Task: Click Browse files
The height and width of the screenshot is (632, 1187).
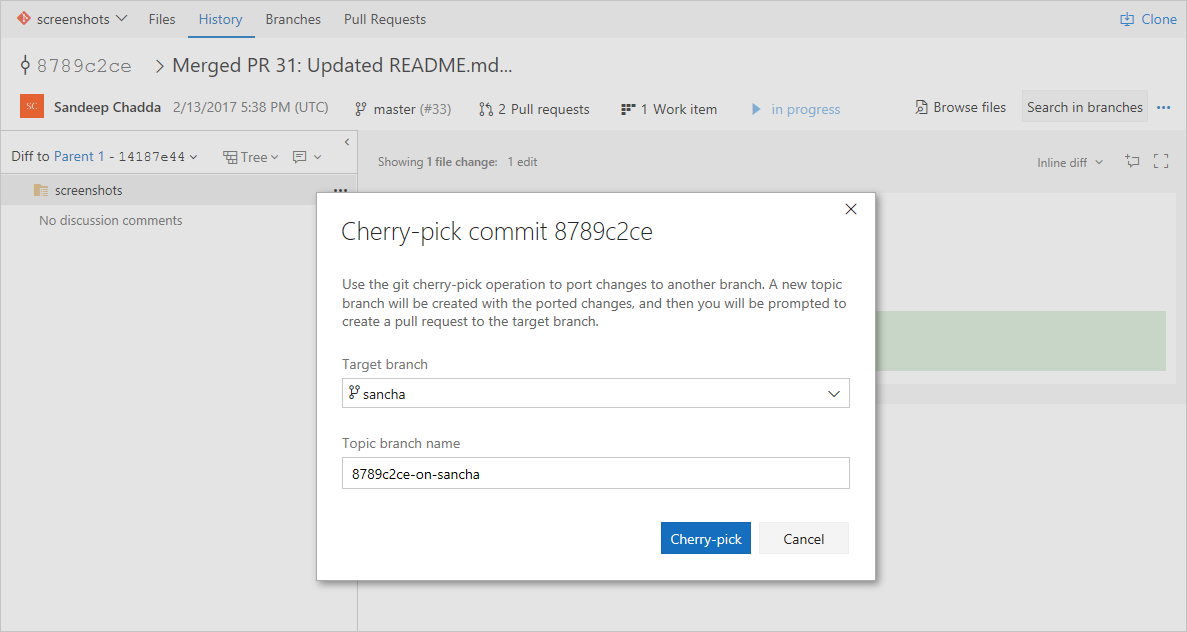Action: [x=961, y=107]
